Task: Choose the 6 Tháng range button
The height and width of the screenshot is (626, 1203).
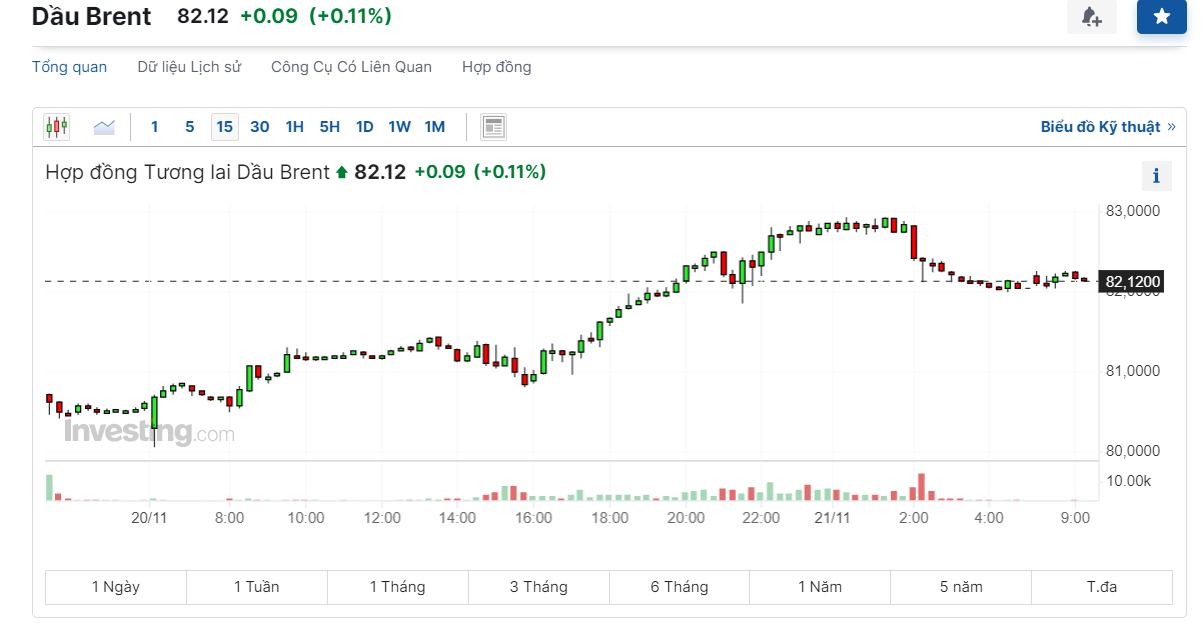Action: pyautogui.click(x=680, y=587)
